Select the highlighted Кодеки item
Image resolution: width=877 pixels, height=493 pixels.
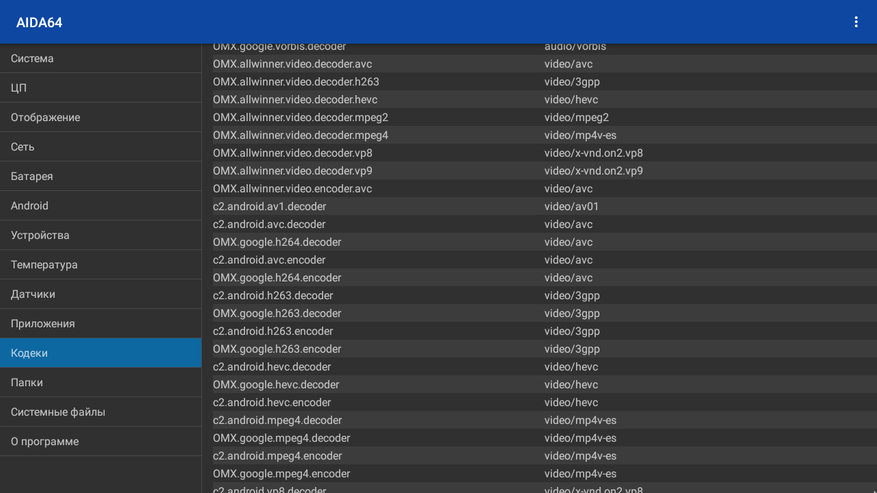point(101,353)
